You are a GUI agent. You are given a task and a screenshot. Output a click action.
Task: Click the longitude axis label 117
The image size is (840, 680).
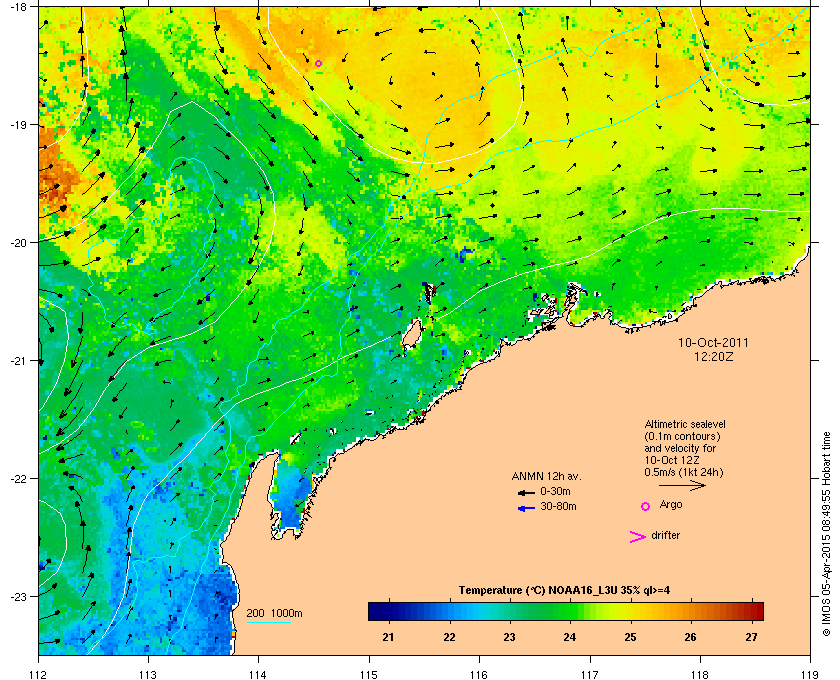(x=590, y=674)
